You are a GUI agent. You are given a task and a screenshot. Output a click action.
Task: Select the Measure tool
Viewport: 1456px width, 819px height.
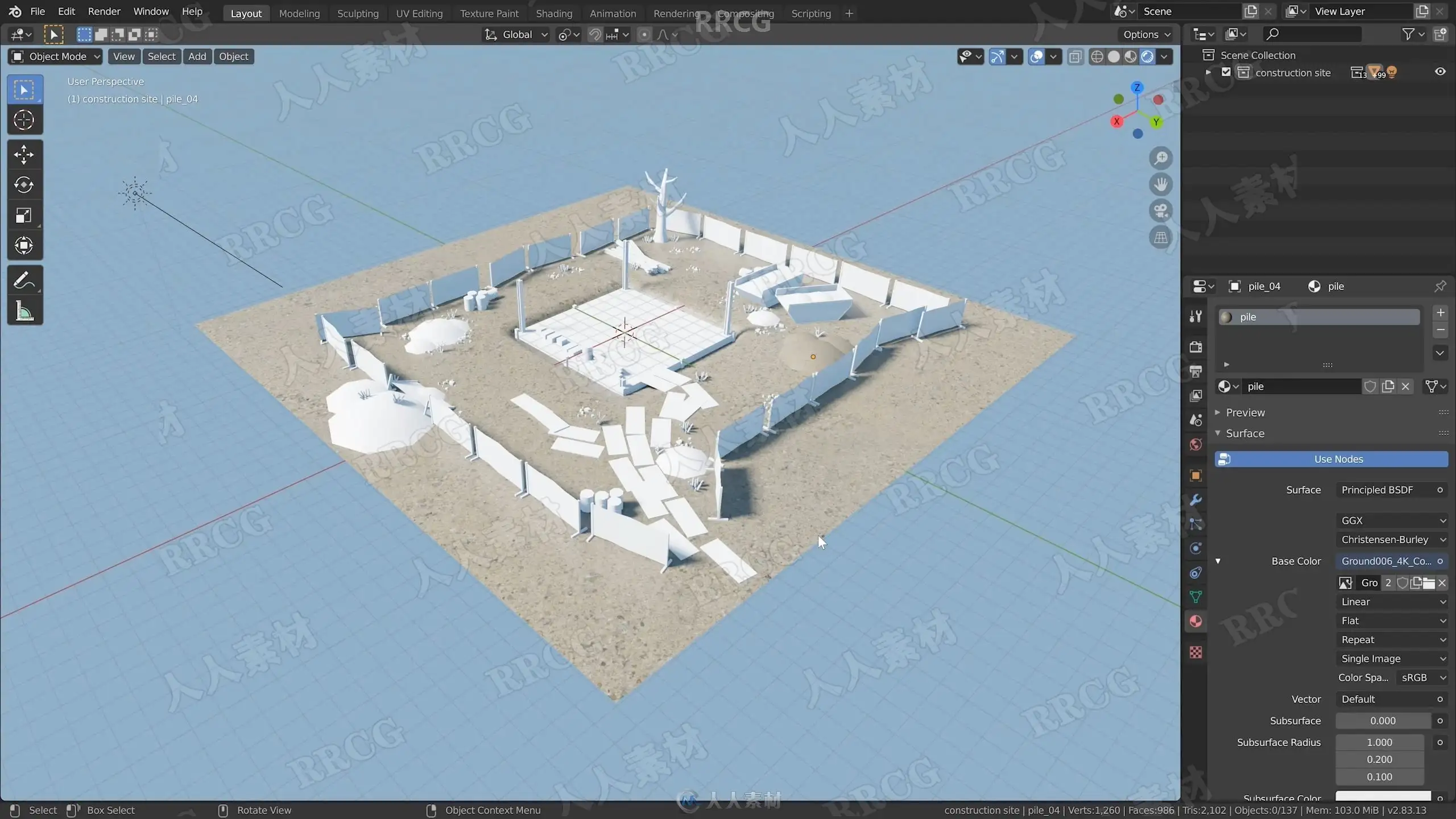click(24, 311)
